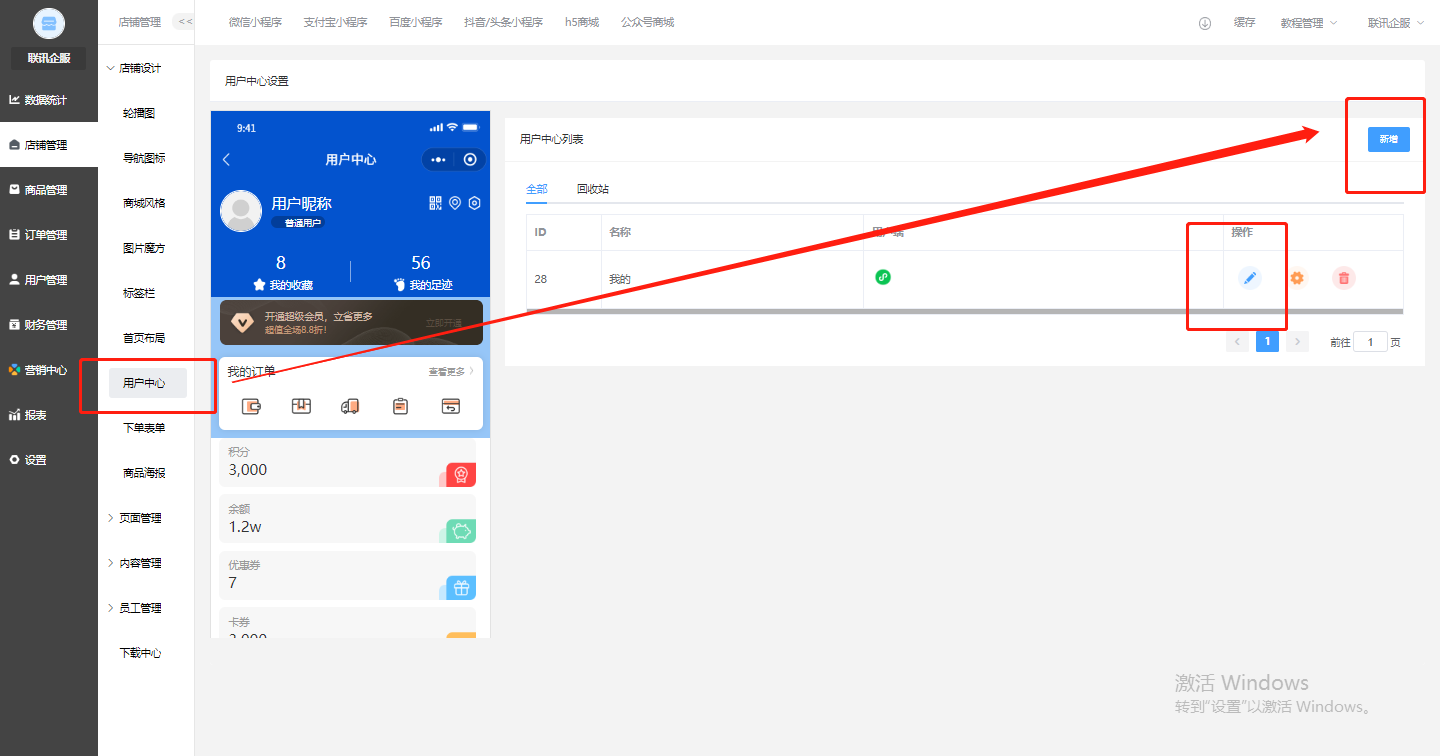Click the star 我的收藏 icon
This screenshot has width=1440, height=756.
[259, 285]
